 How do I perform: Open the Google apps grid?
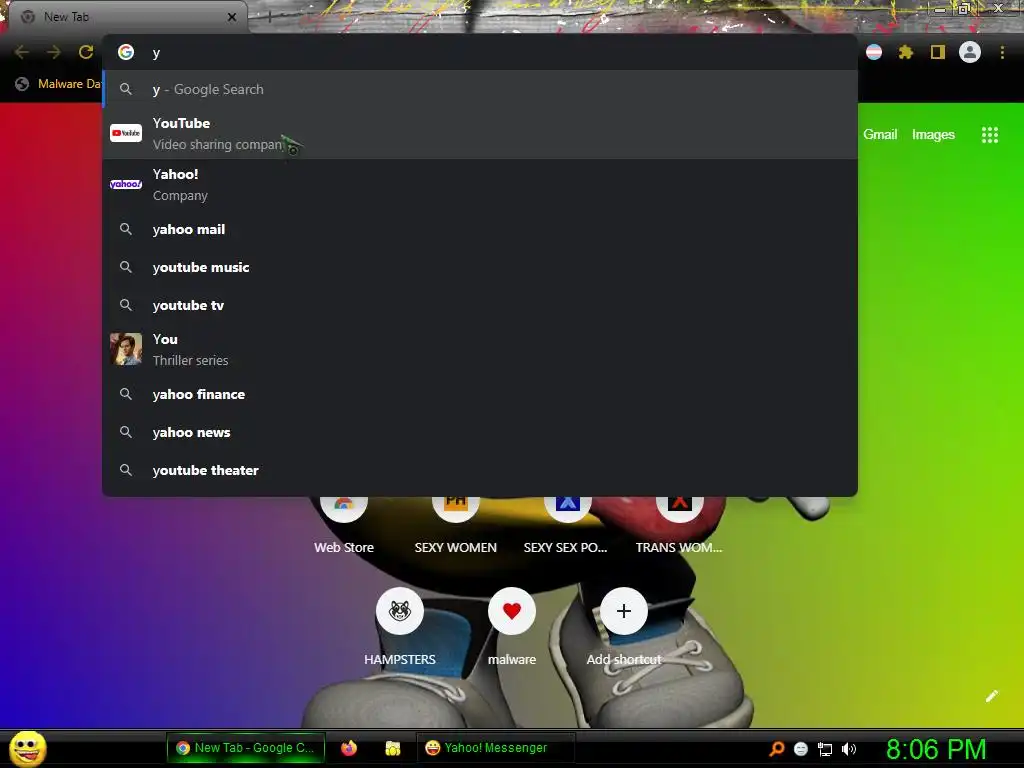(x=990, y=135)
